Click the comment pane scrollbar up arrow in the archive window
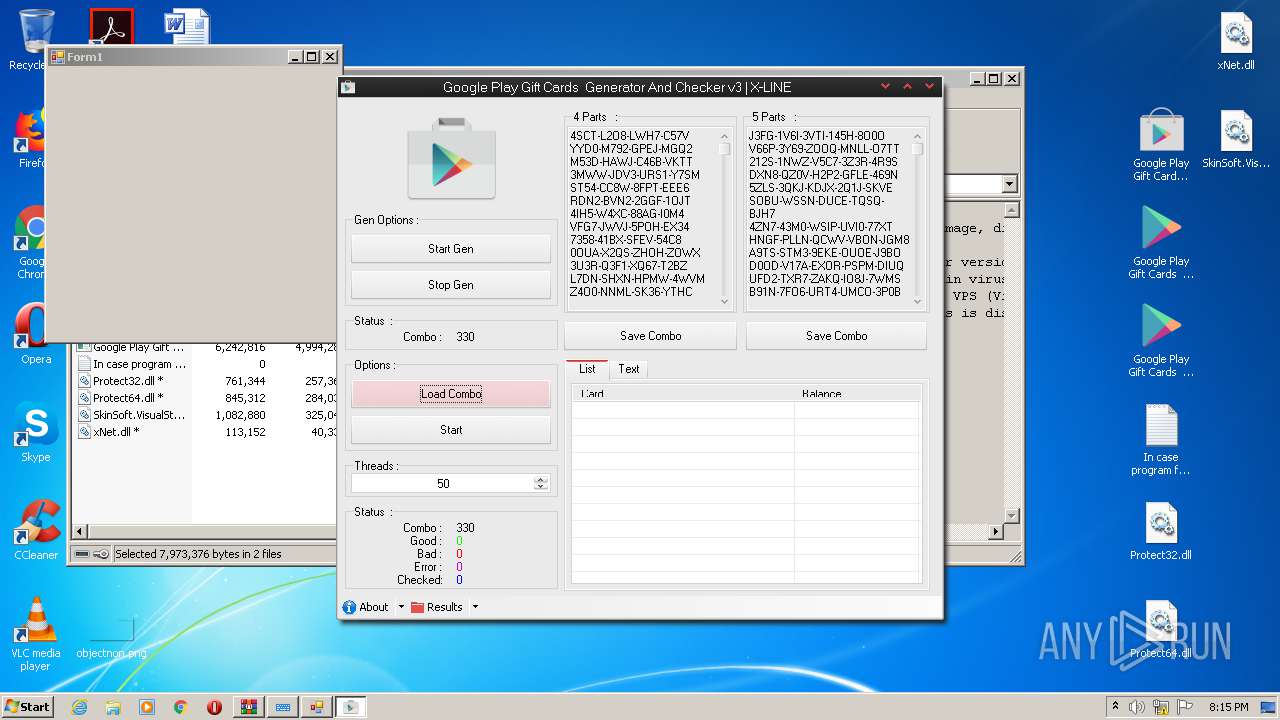 (1011, 210)
